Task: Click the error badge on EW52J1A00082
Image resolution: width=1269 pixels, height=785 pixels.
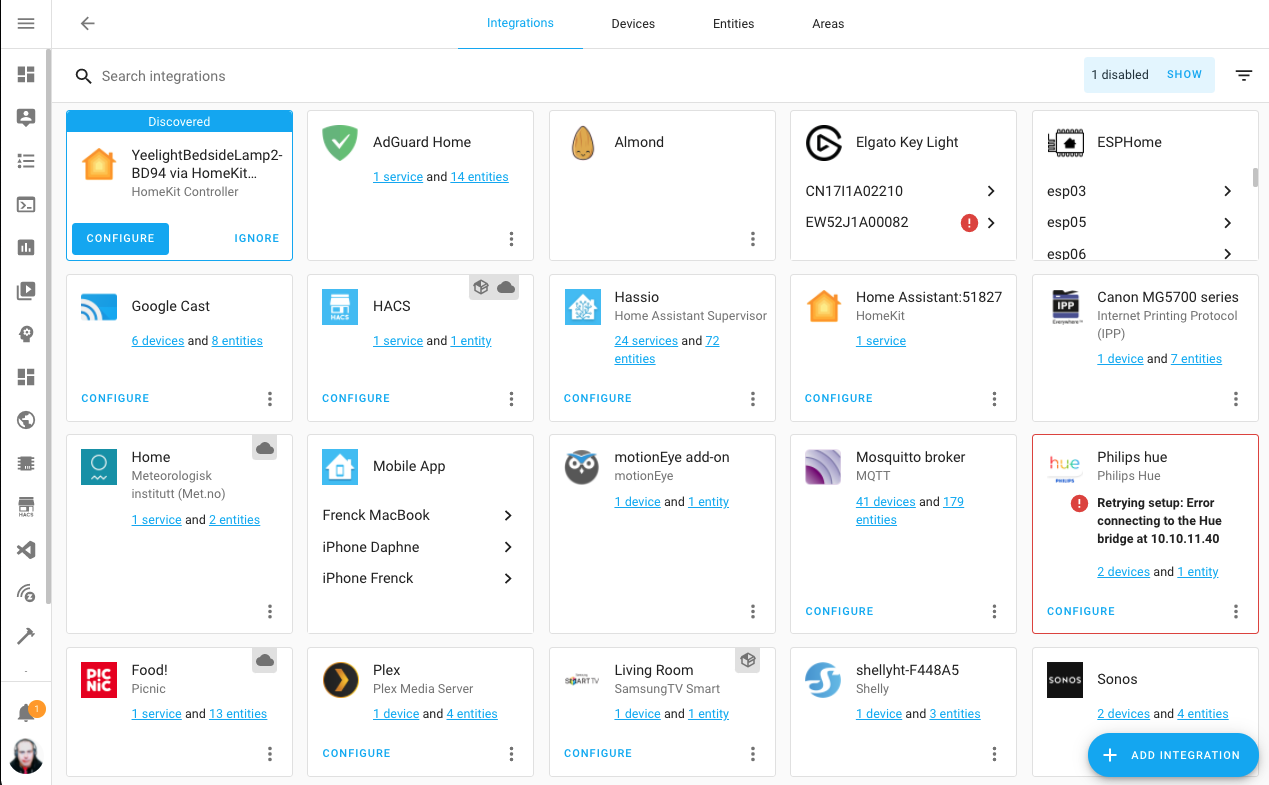Action: click(968, 222)
